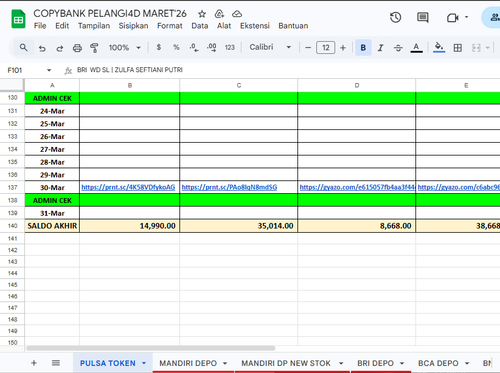Open the PULSA TOKEN tab dropdown arrow
The height and width of the screenshot is (373, 500).
pos(144,363)
